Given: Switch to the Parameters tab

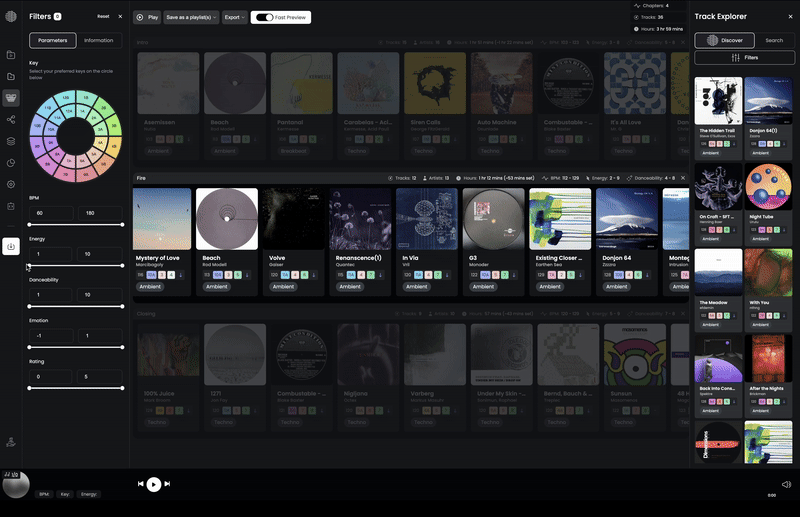Looking at the screenshot, I should 53,40.
